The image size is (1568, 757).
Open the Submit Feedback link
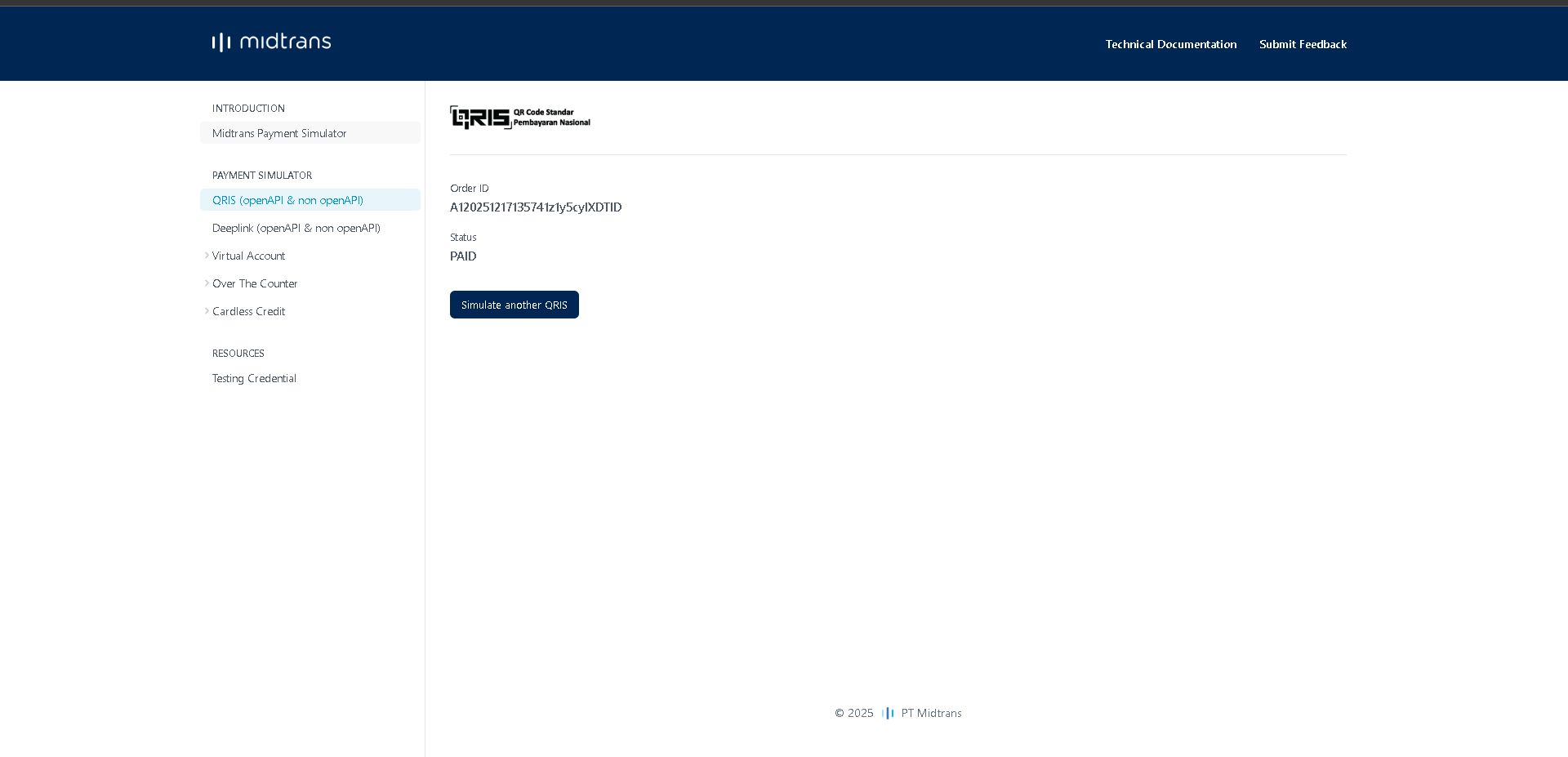1303,44
